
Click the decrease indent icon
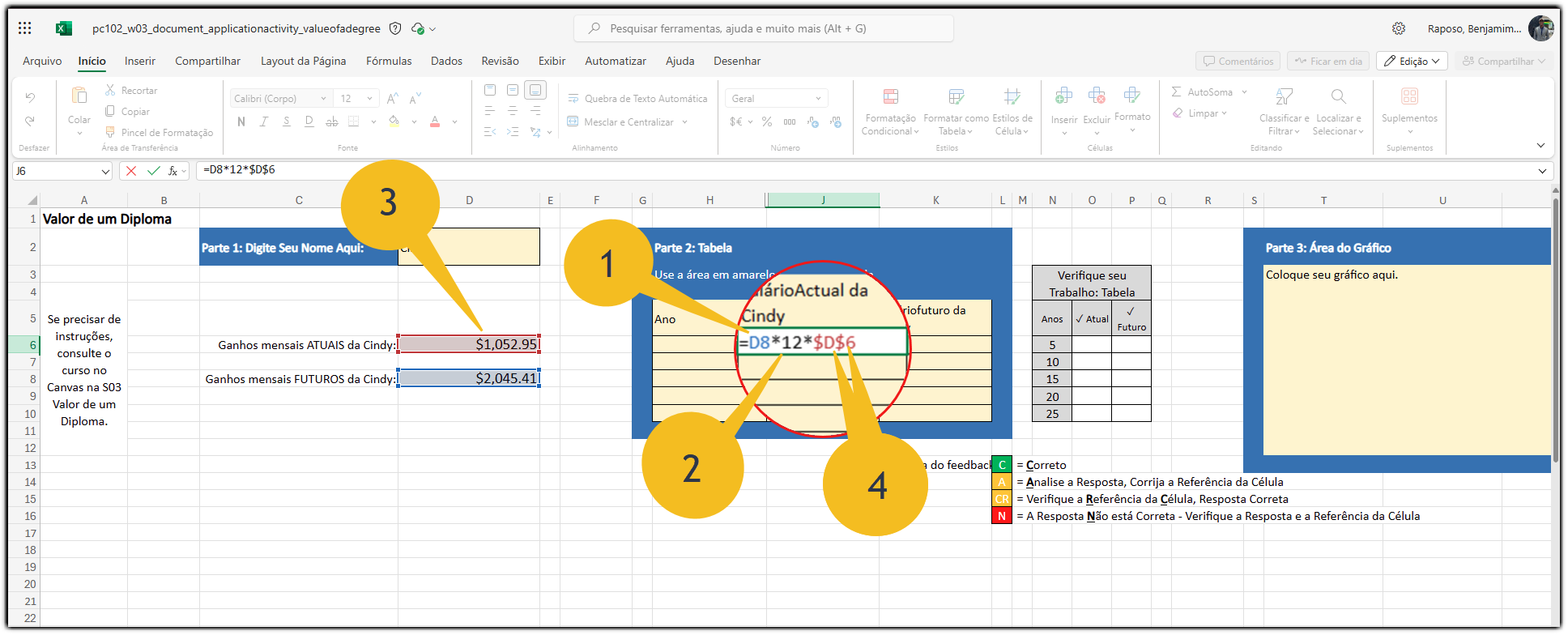pyautogui.click(x=490, y=132)
